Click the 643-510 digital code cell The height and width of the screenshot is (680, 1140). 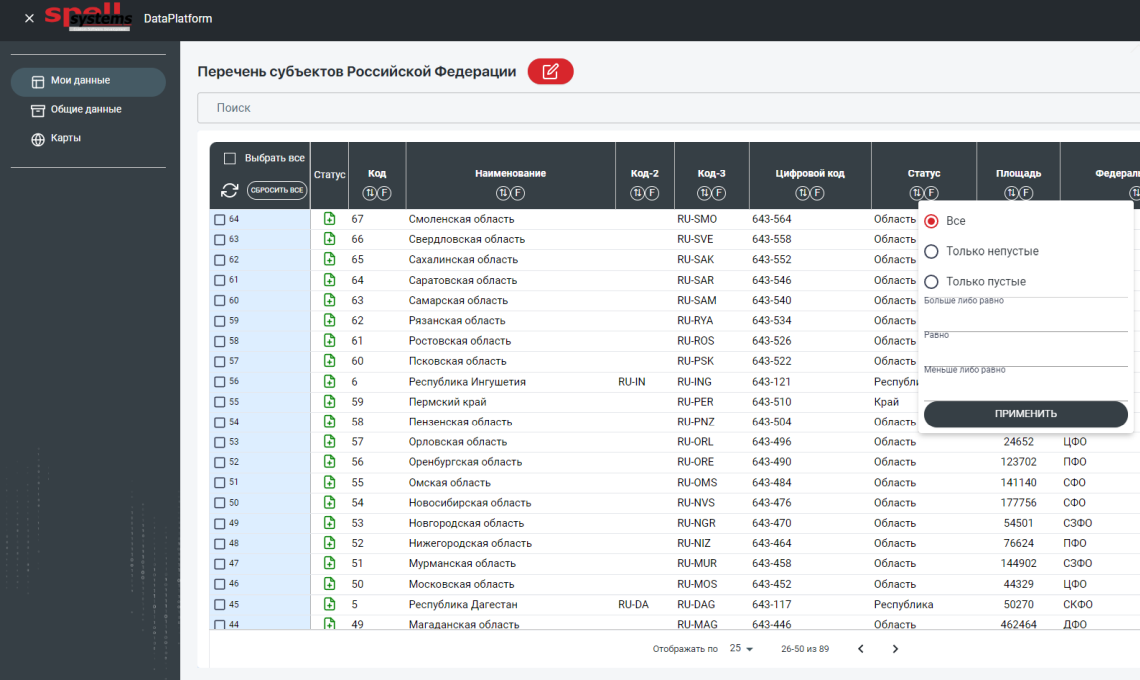771,401
